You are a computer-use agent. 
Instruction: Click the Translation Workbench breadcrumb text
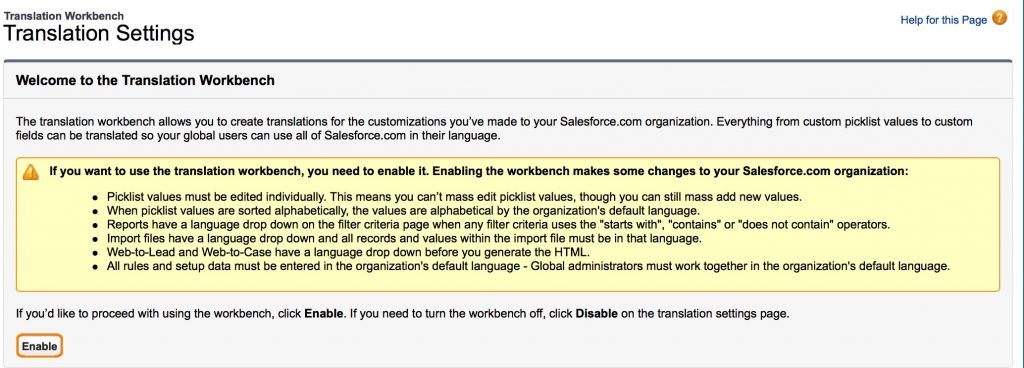[63, 16]
